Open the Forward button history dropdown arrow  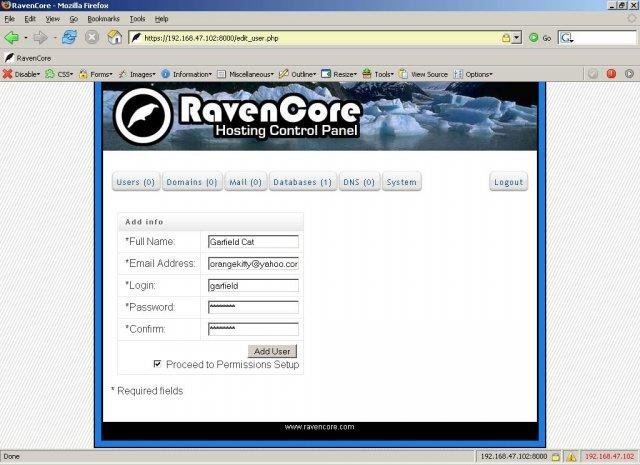(55, 38)
